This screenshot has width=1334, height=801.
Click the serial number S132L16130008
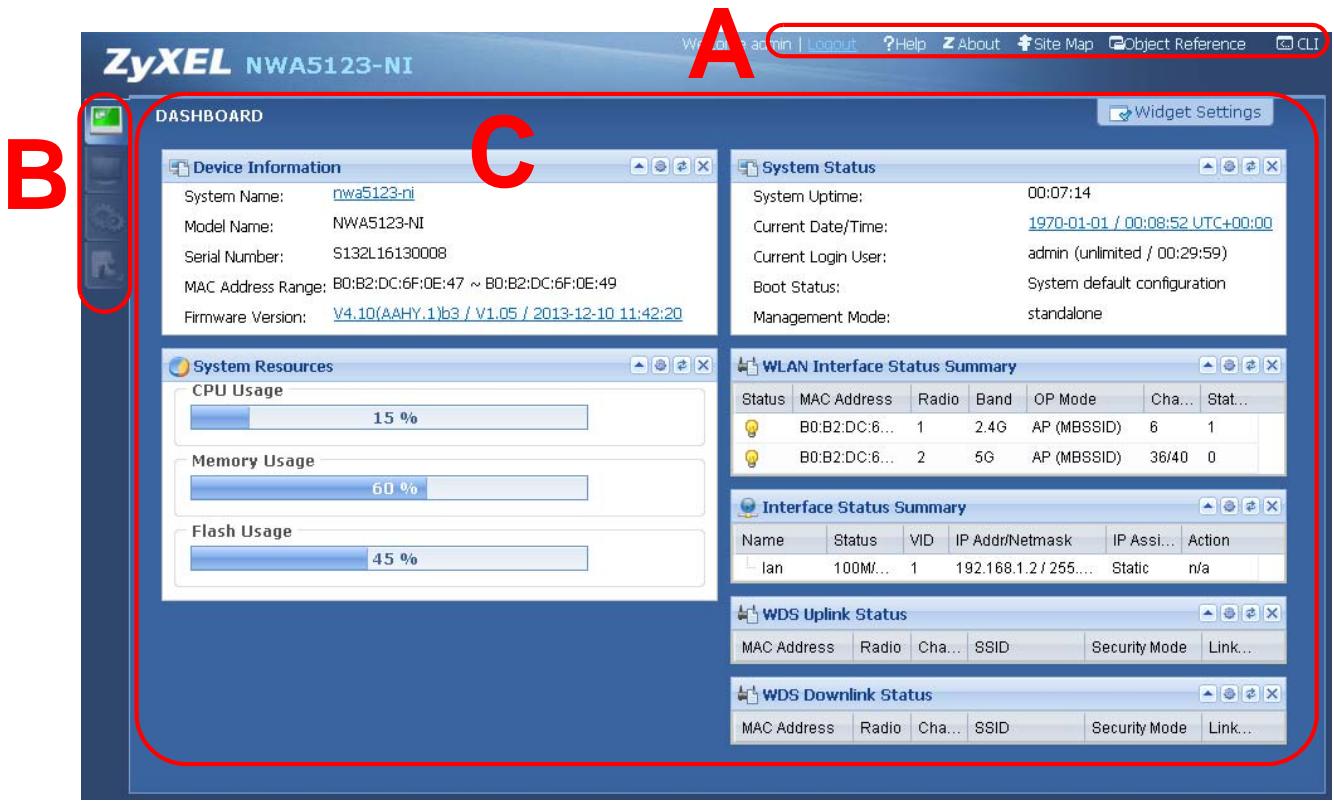(390, 255)
